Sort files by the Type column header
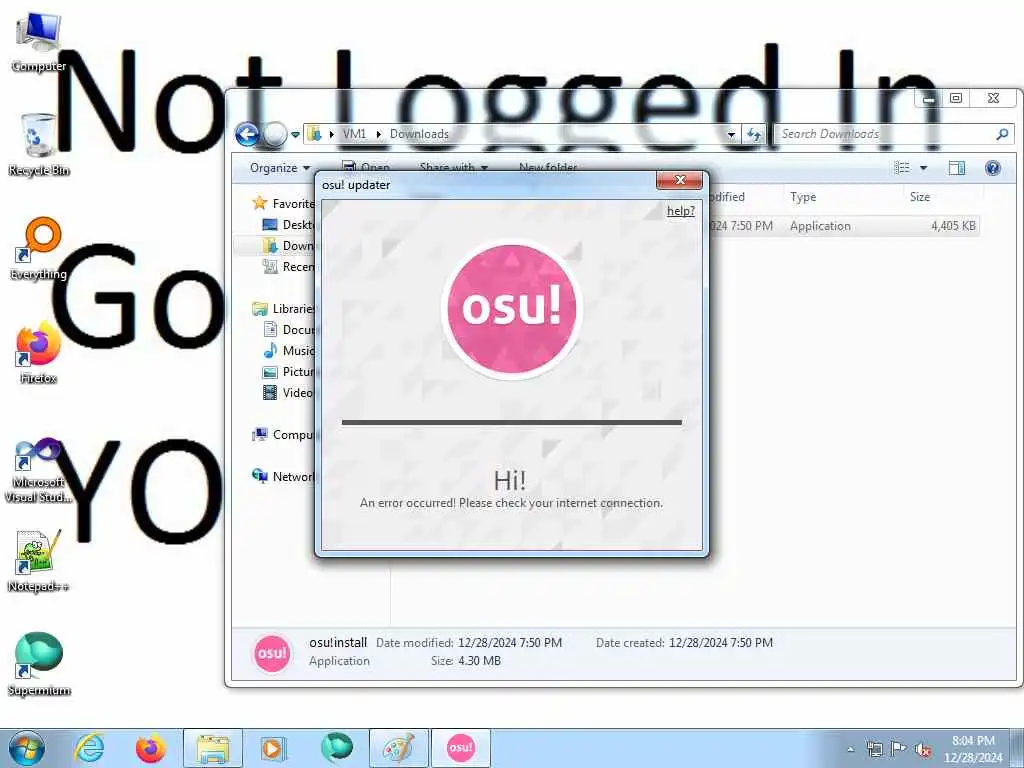The width and height of the screenshot is (1024, 768). (x=841, y=197)
